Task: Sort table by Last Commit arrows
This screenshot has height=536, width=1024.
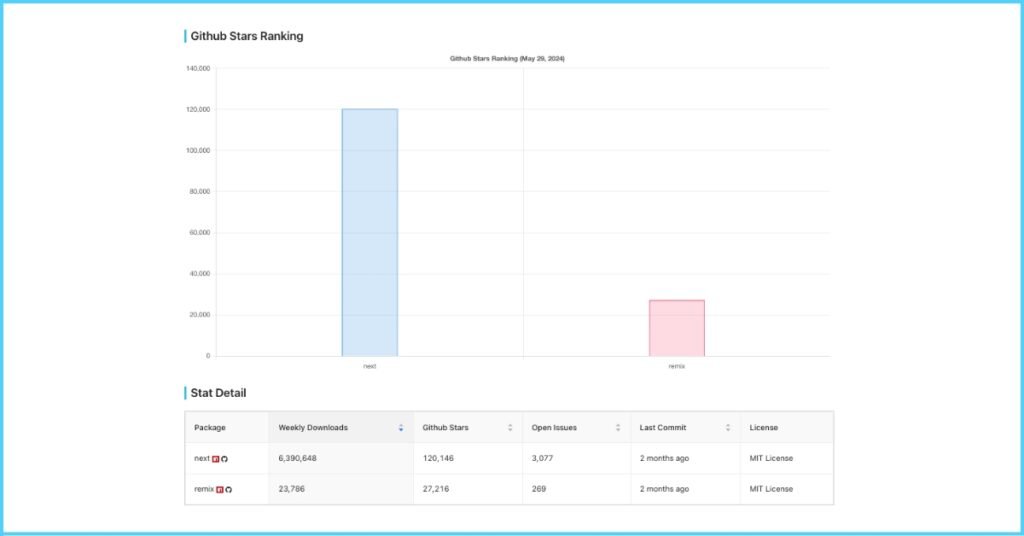Action: coord(728,428)
